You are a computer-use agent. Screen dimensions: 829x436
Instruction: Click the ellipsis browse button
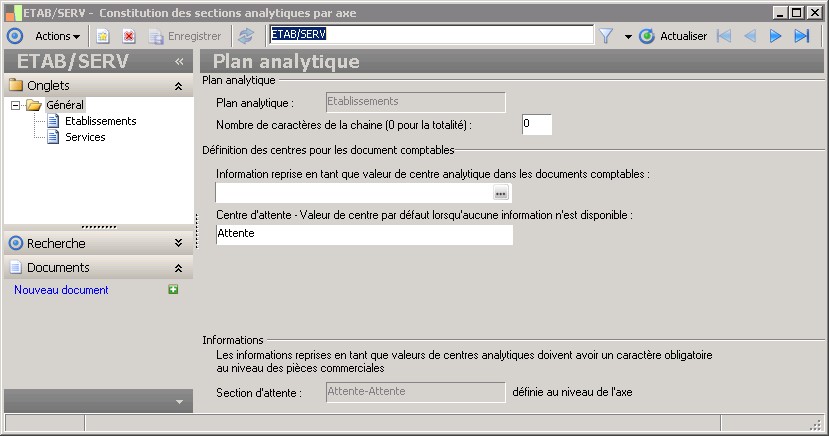click(x=501, y=193)
